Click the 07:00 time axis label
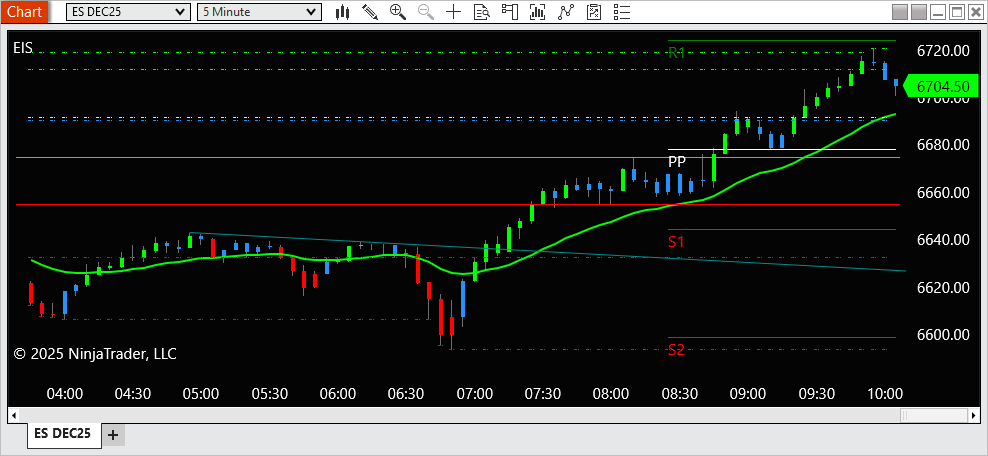This screenshot has height=456, width=988. (474, 394)
